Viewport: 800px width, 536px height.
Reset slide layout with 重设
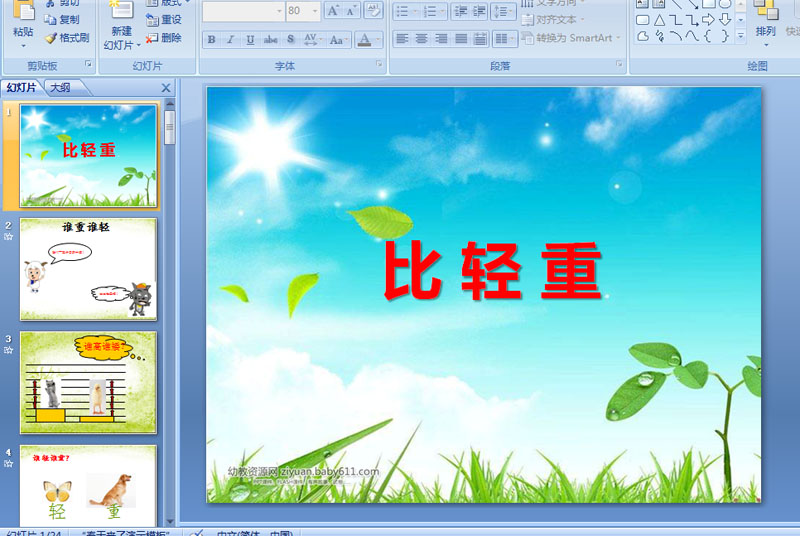coord(164,20)
